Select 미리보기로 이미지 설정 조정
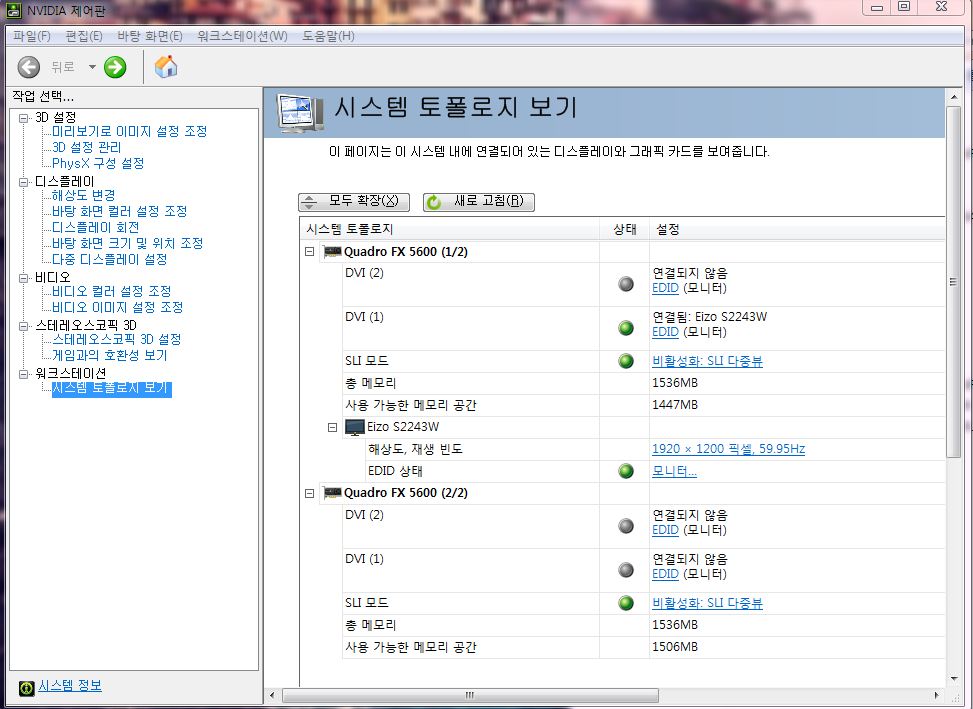Image resolution: width=973 pixels, height=709 pixels. point(129,132)
